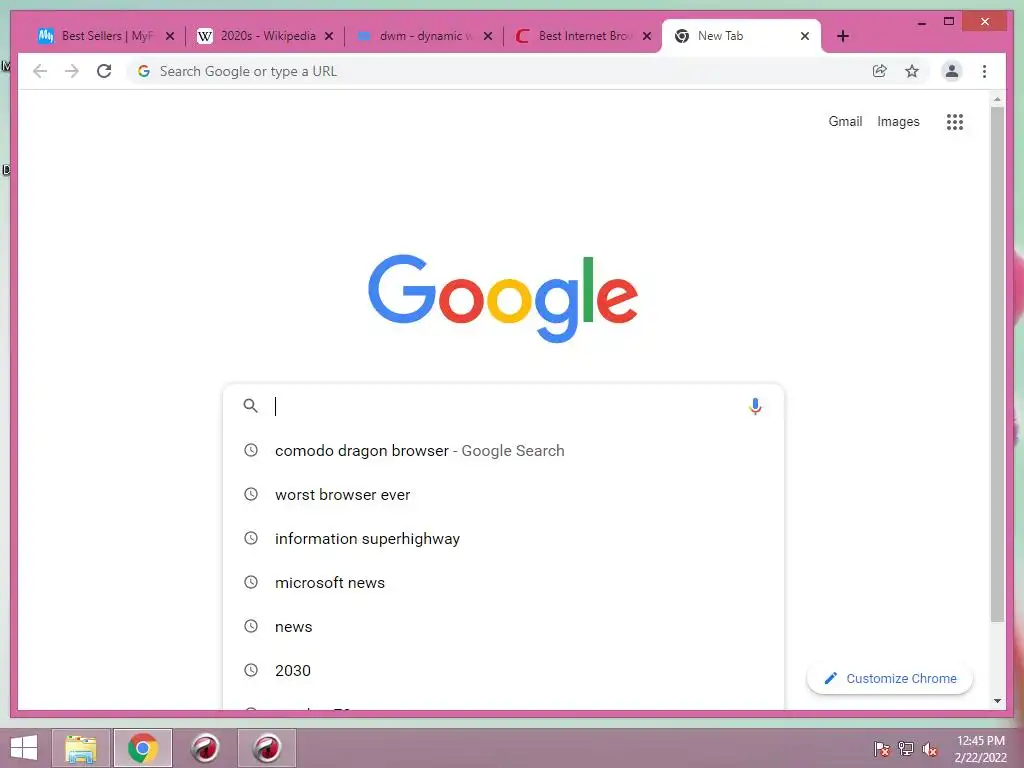Click the Chrome taskbar icon
The width and height of the screenshot is (1024, 768).
143,748
